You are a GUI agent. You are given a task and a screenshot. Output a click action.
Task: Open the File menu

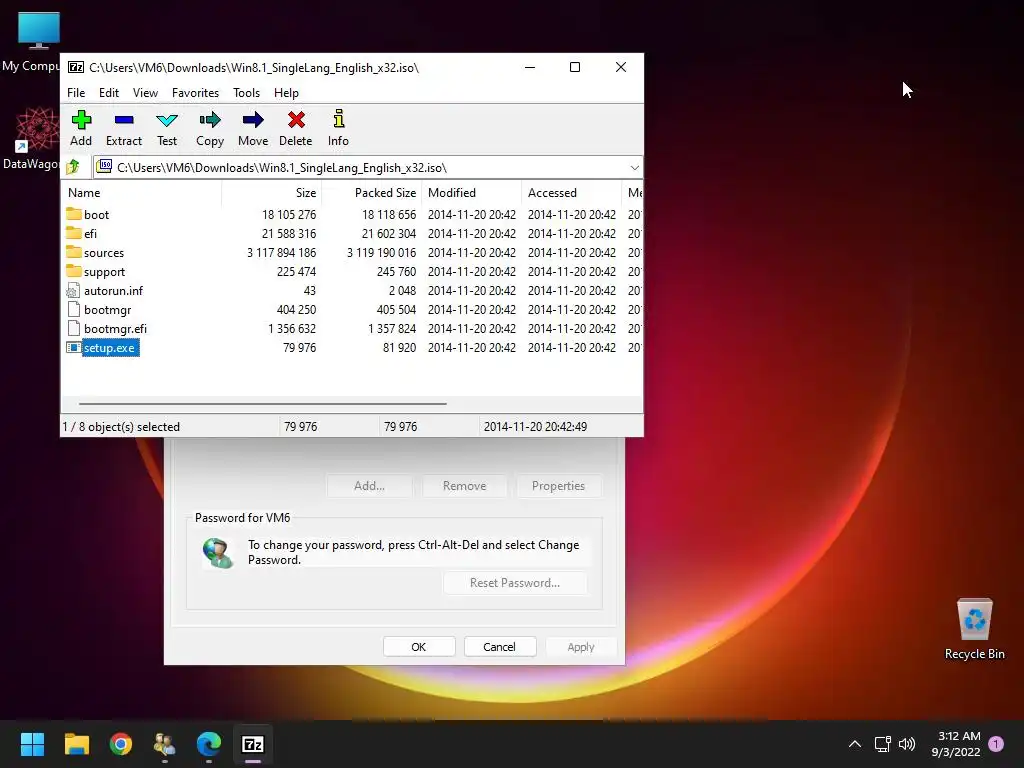[x=76, y=93]
